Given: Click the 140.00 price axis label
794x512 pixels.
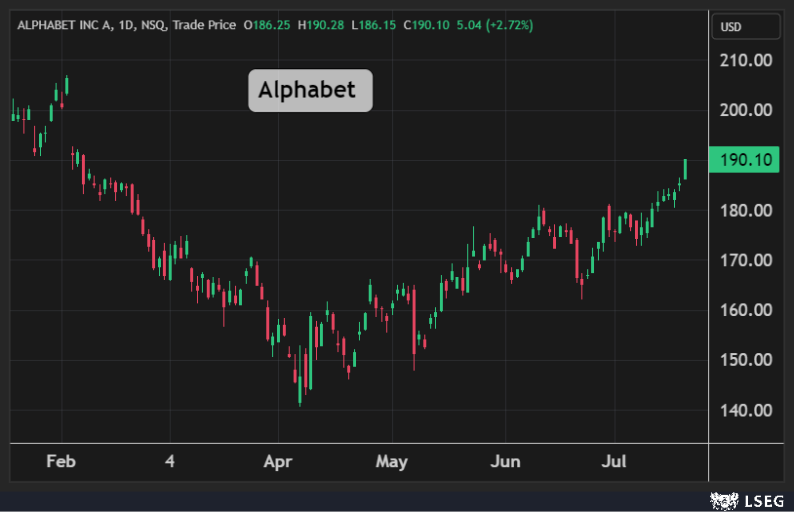Looking at the screenshot, I should [x=746, y=410].
